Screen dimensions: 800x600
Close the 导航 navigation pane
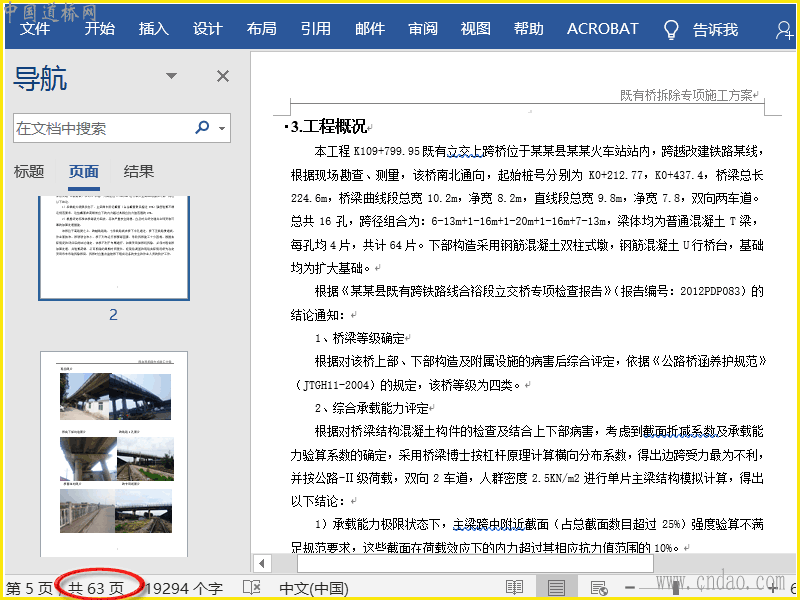point(223,76)
